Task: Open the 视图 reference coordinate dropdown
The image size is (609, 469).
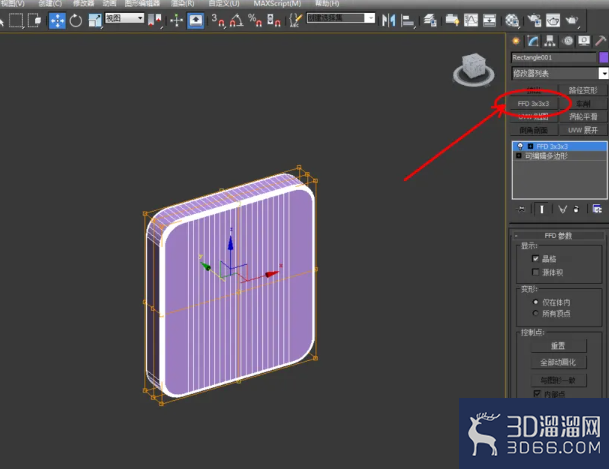Action: coord(124,18)
